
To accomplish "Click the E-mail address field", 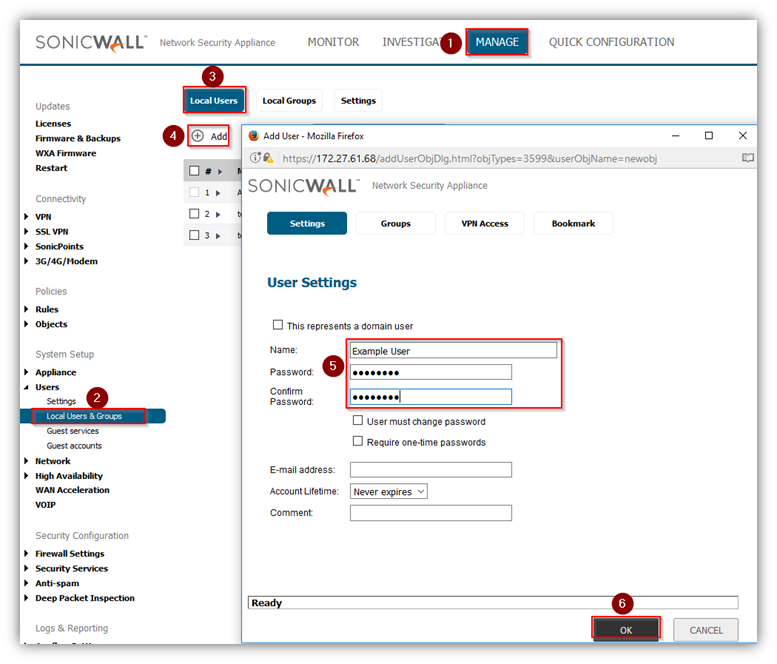I will click(431, 469).
